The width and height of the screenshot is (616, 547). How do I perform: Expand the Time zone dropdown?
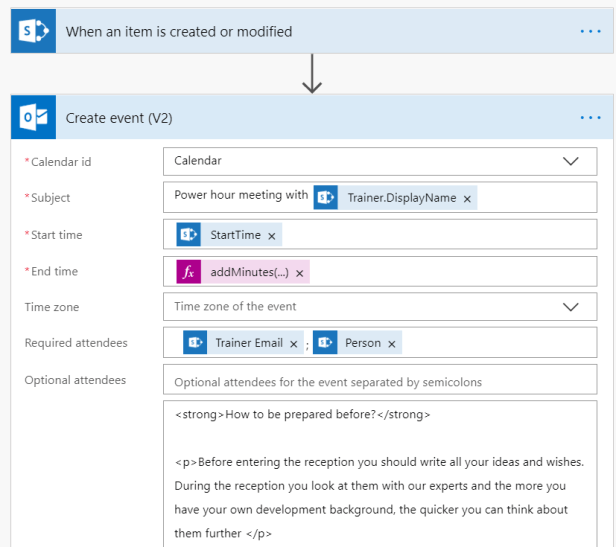pos(571,307)
